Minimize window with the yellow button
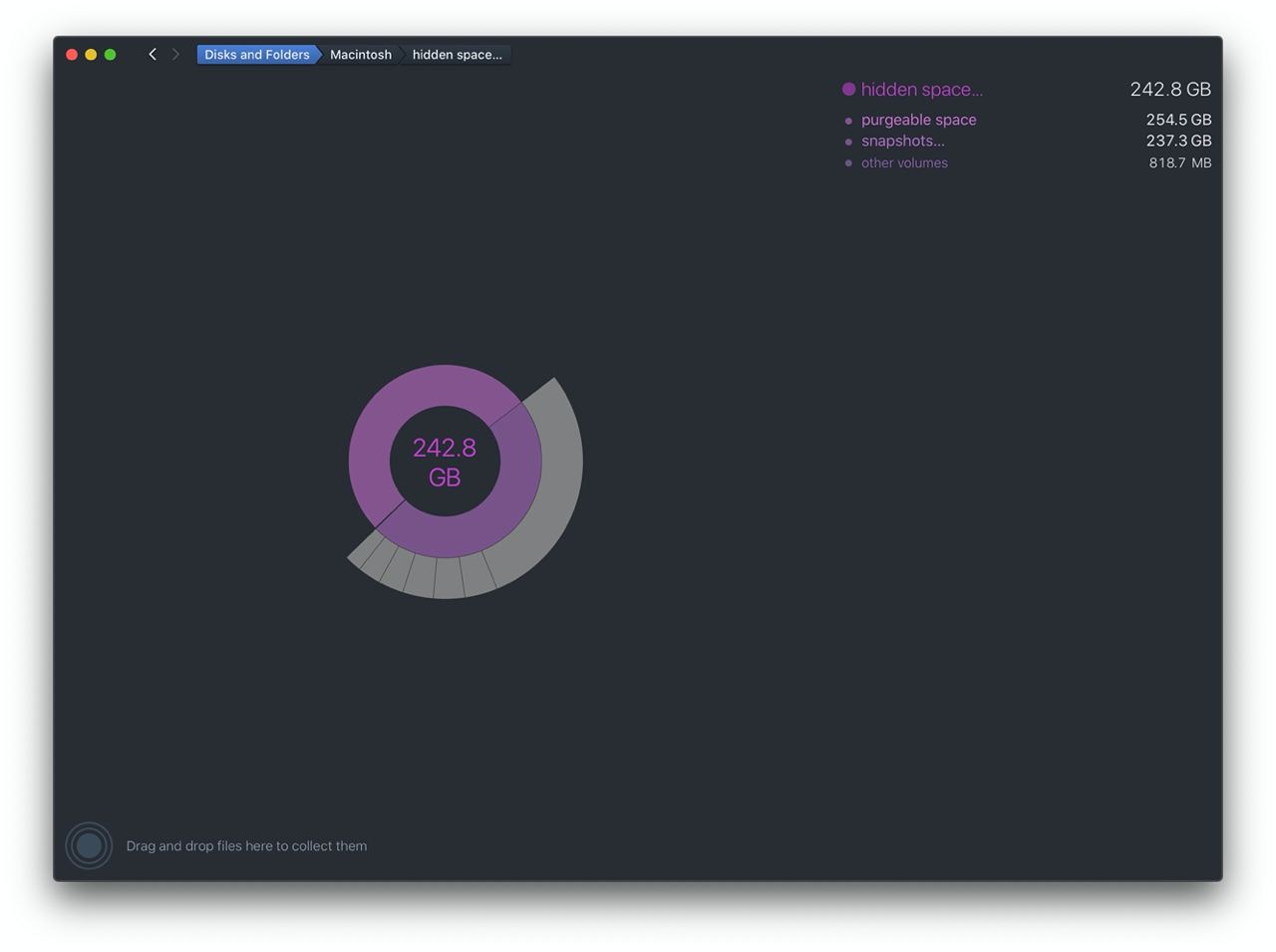Image resolution: width=1276 pixels, height=952 pixels. coord(91,55)
